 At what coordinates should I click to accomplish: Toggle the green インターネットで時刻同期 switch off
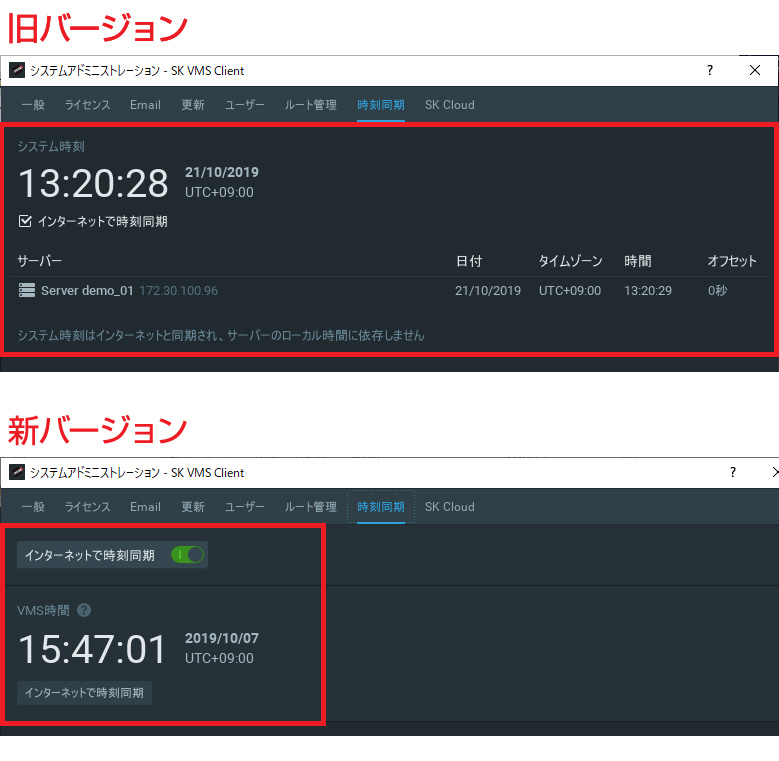[x=187, y=554]
